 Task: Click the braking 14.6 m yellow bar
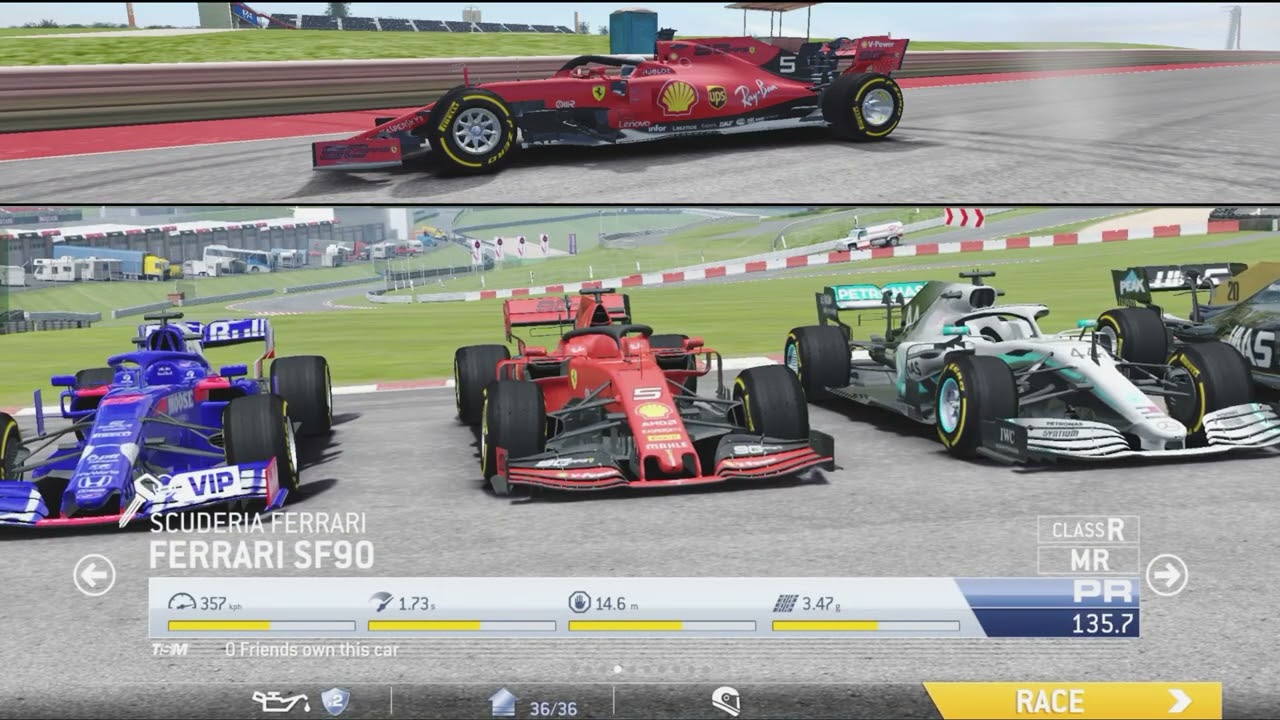[662, 626]
